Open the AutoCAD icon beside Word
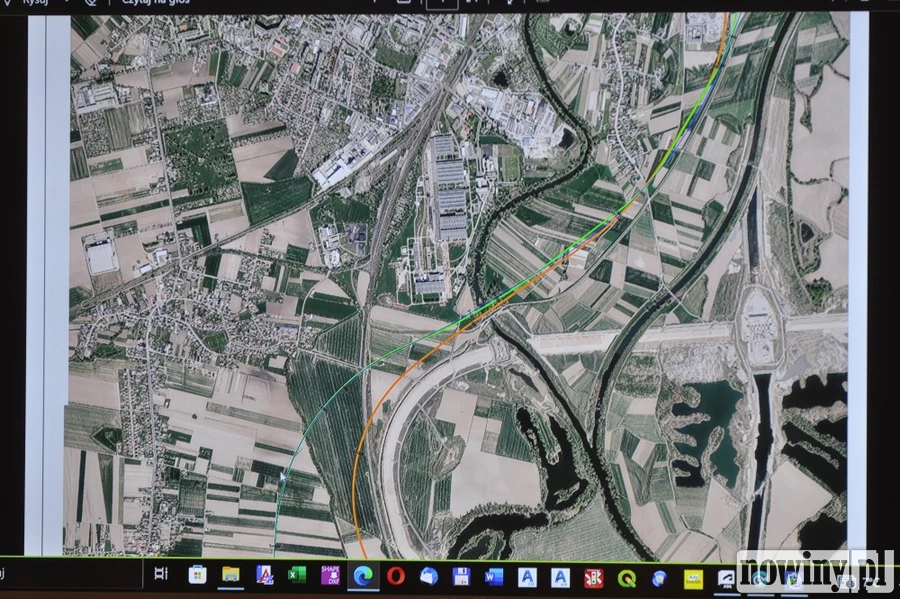Image resolution: width=900 pixels, height=599 pixels. pyautogui.click(x=527, y=578)
